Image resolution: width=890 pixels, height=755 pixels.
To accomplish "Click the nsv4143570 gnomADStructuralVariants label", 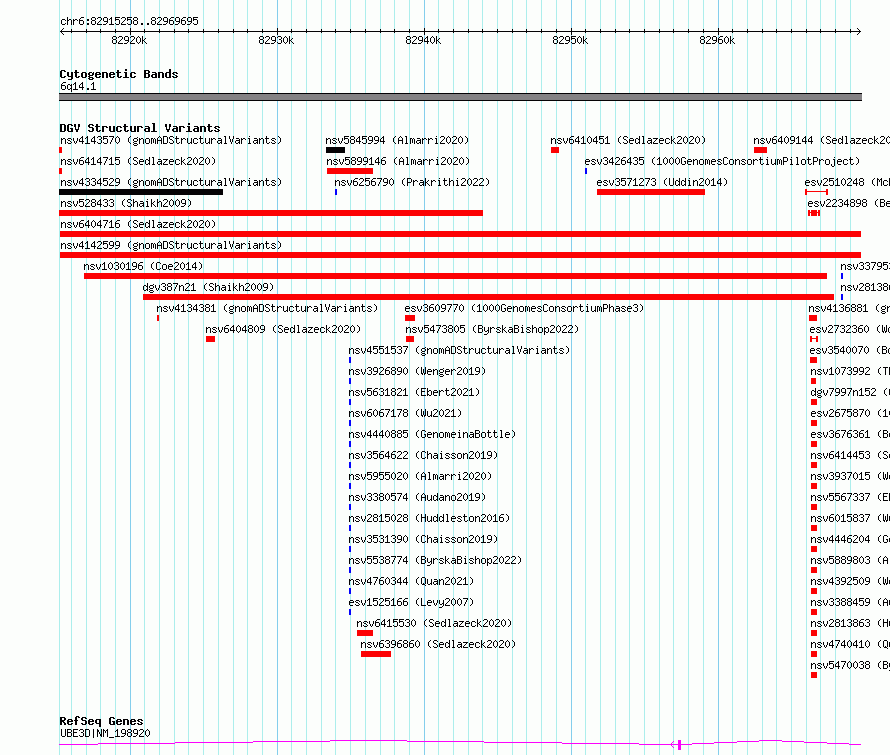I will tap(171, 140).
